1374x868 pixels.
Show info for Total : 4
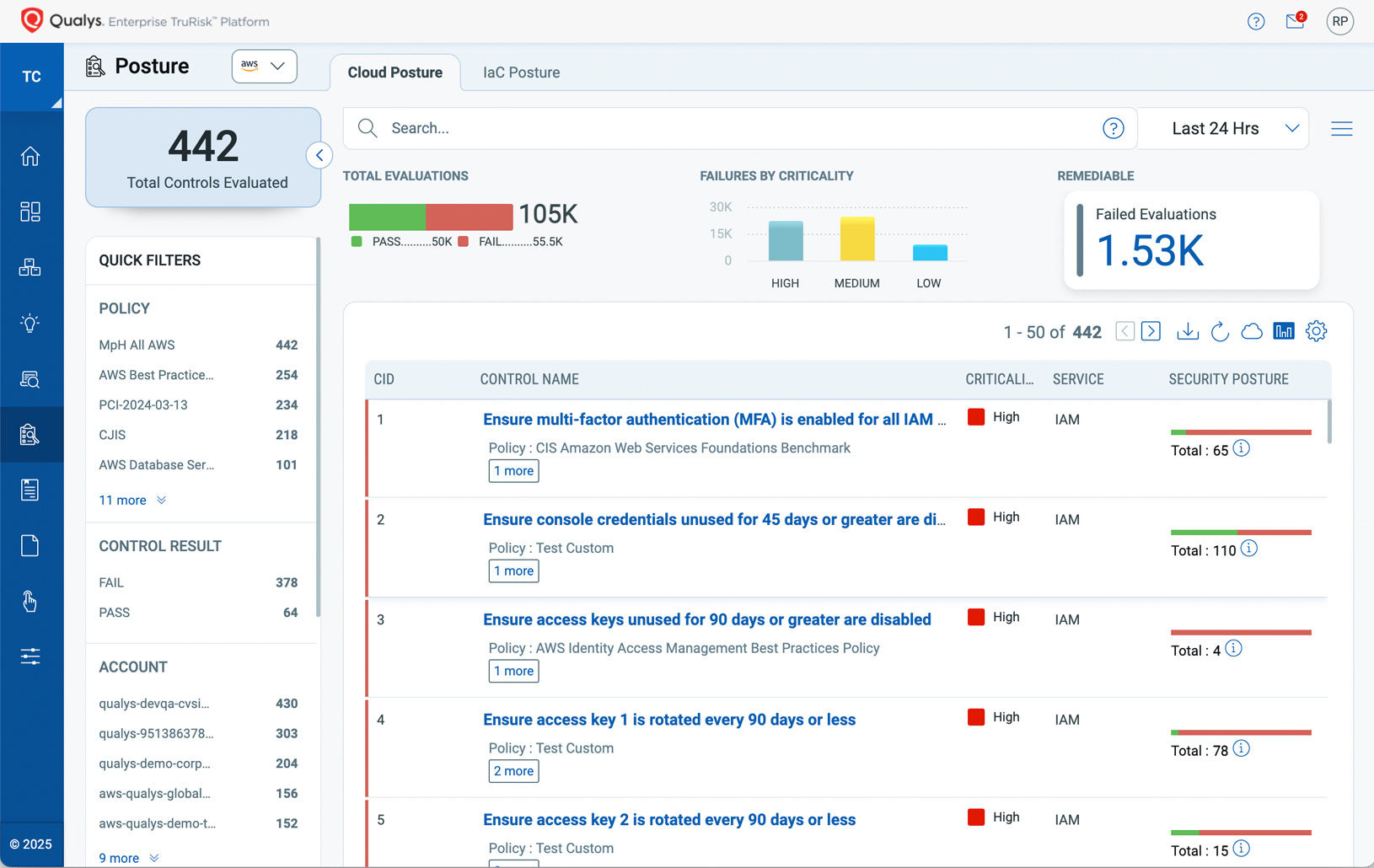point(1233,649)
